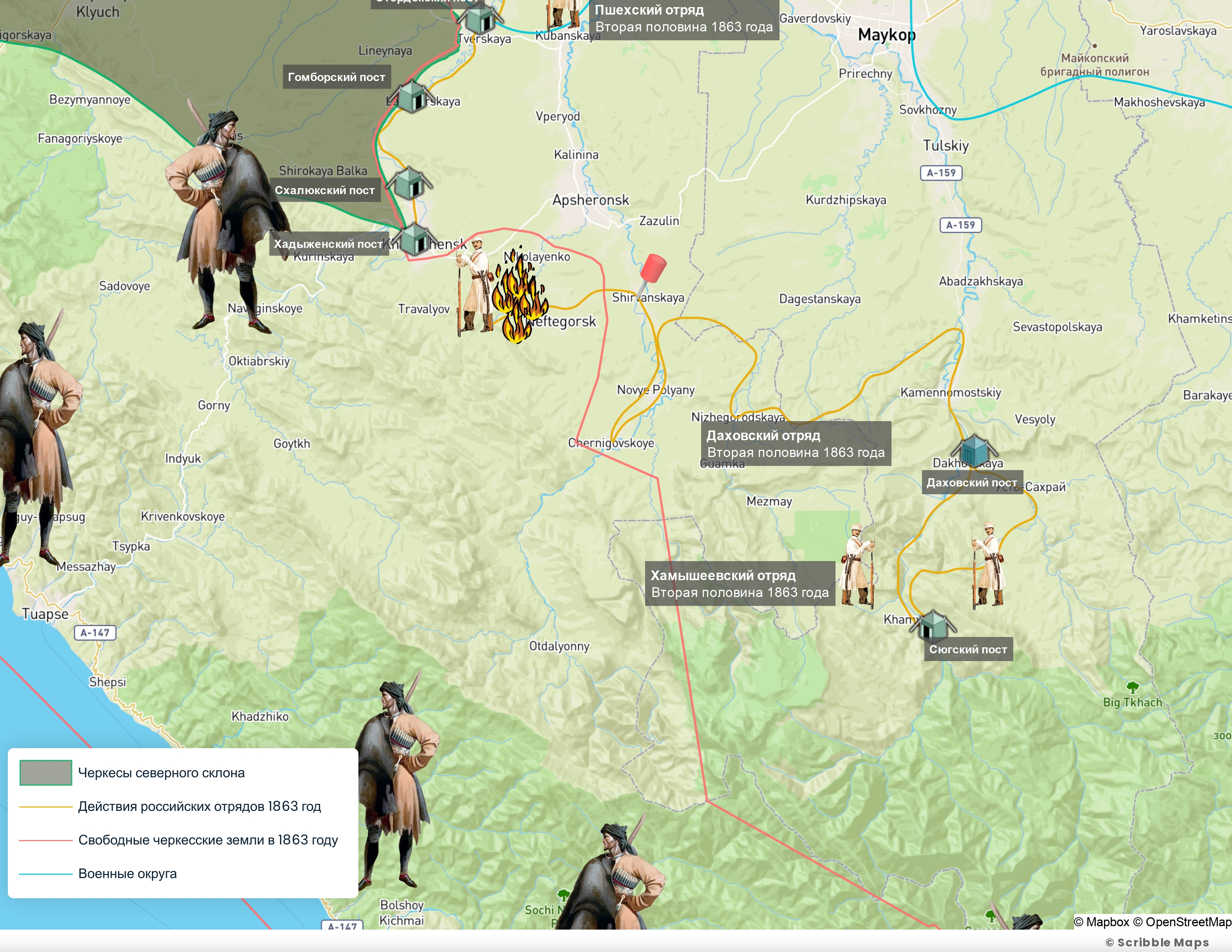The image size is (1232, 952).
Task: Click the Russian soldier figure beside the fire
Action: click(475, 286)
